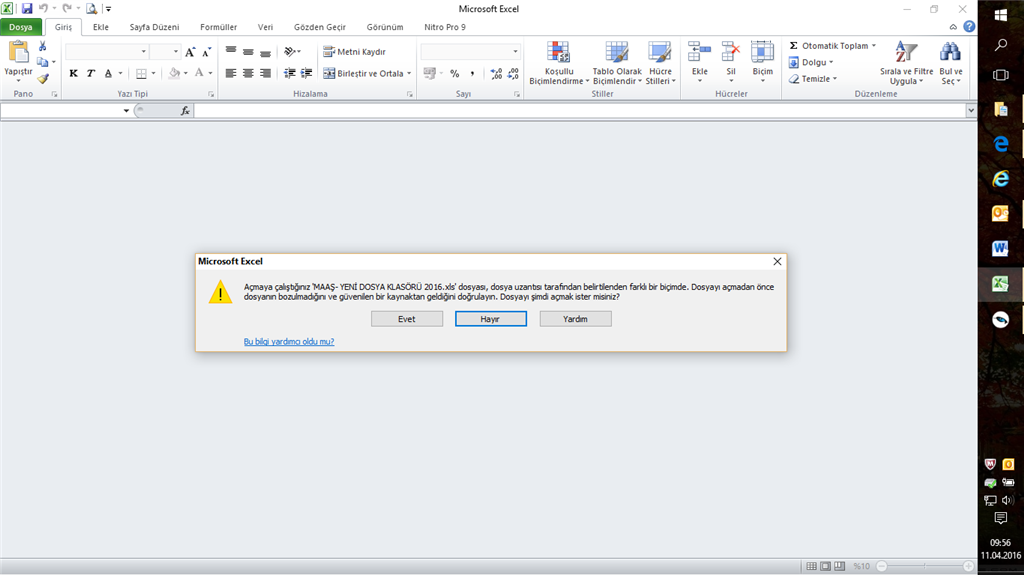The image size is (1024, 575).
Task: Click the Undo arrow in quick access toolbar
Action: point(43,8)
